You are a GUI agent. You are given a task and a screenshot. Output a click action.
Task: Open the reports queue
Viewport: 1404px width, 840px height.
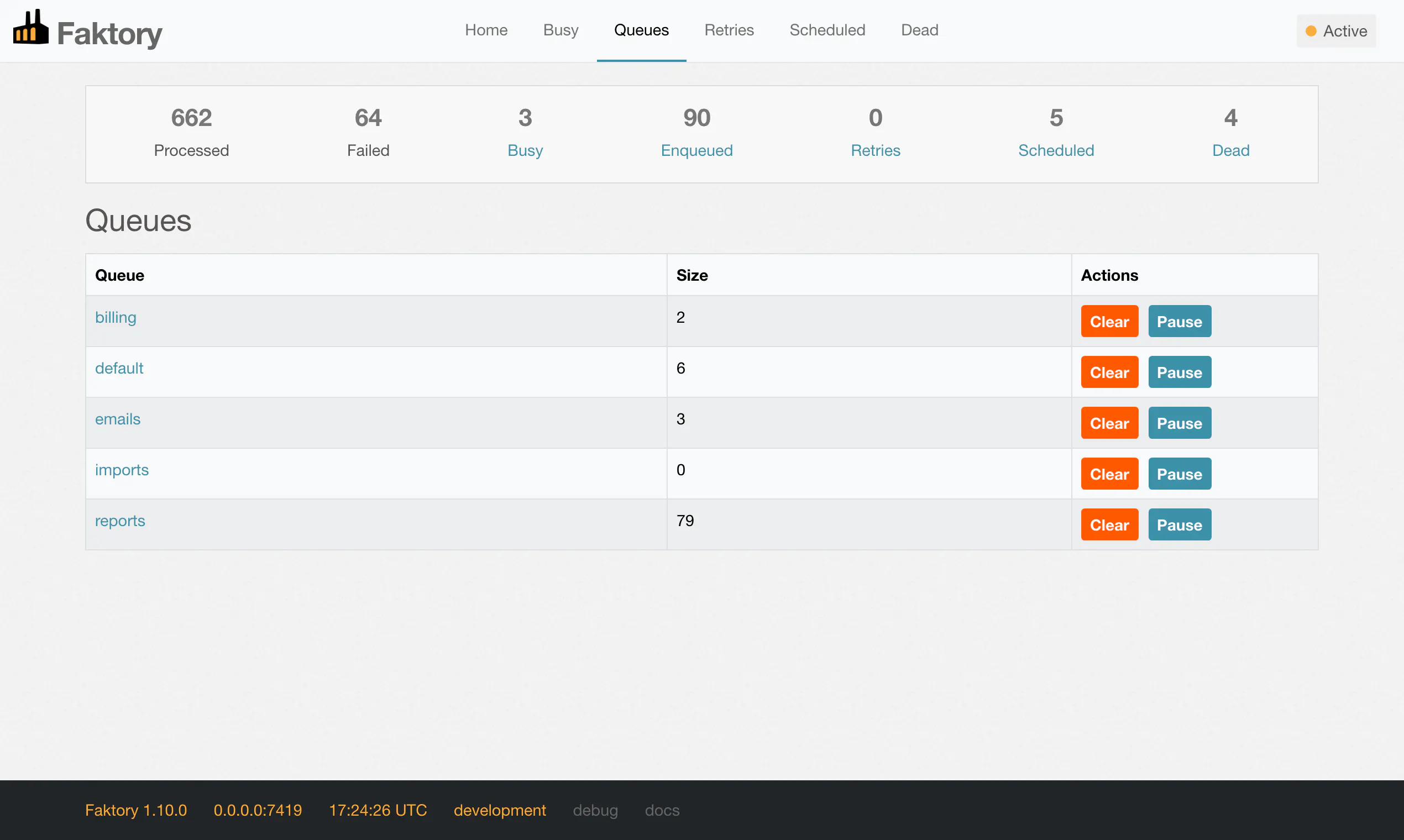(120, 521)
